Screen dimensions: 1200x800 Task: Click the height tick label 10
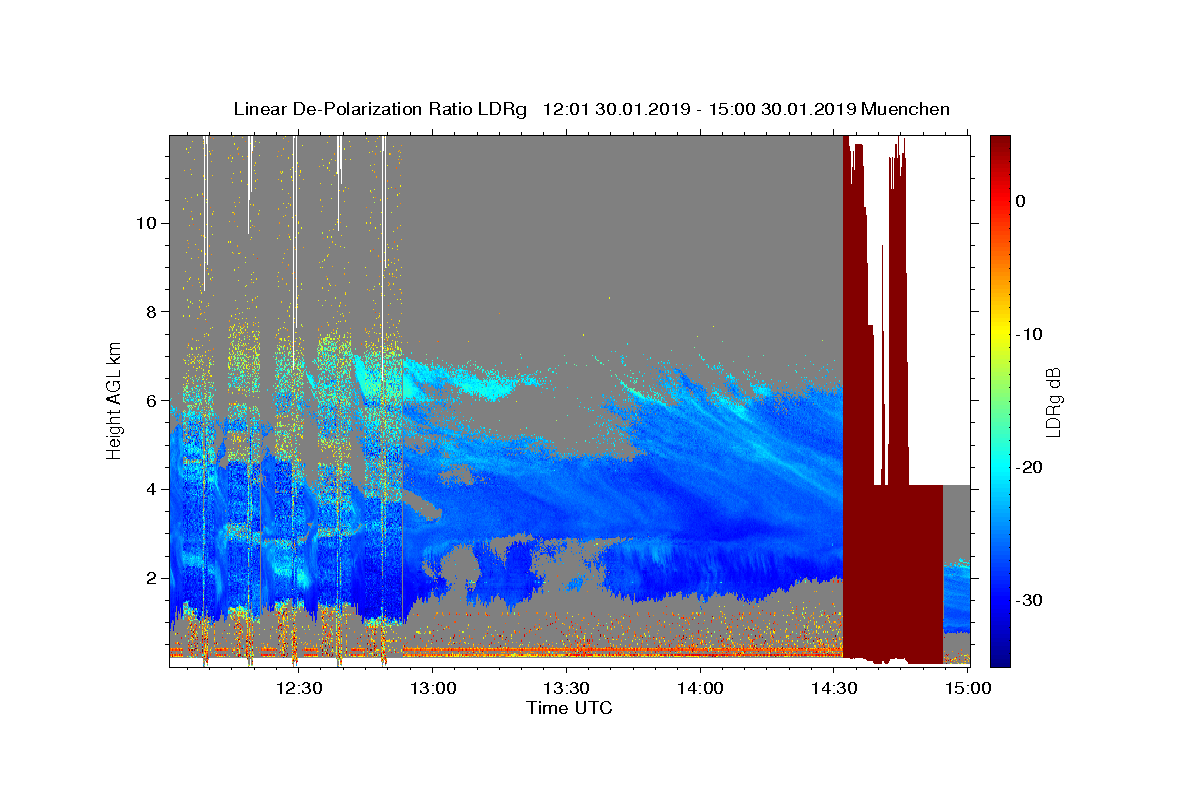(x=146, y=223)
